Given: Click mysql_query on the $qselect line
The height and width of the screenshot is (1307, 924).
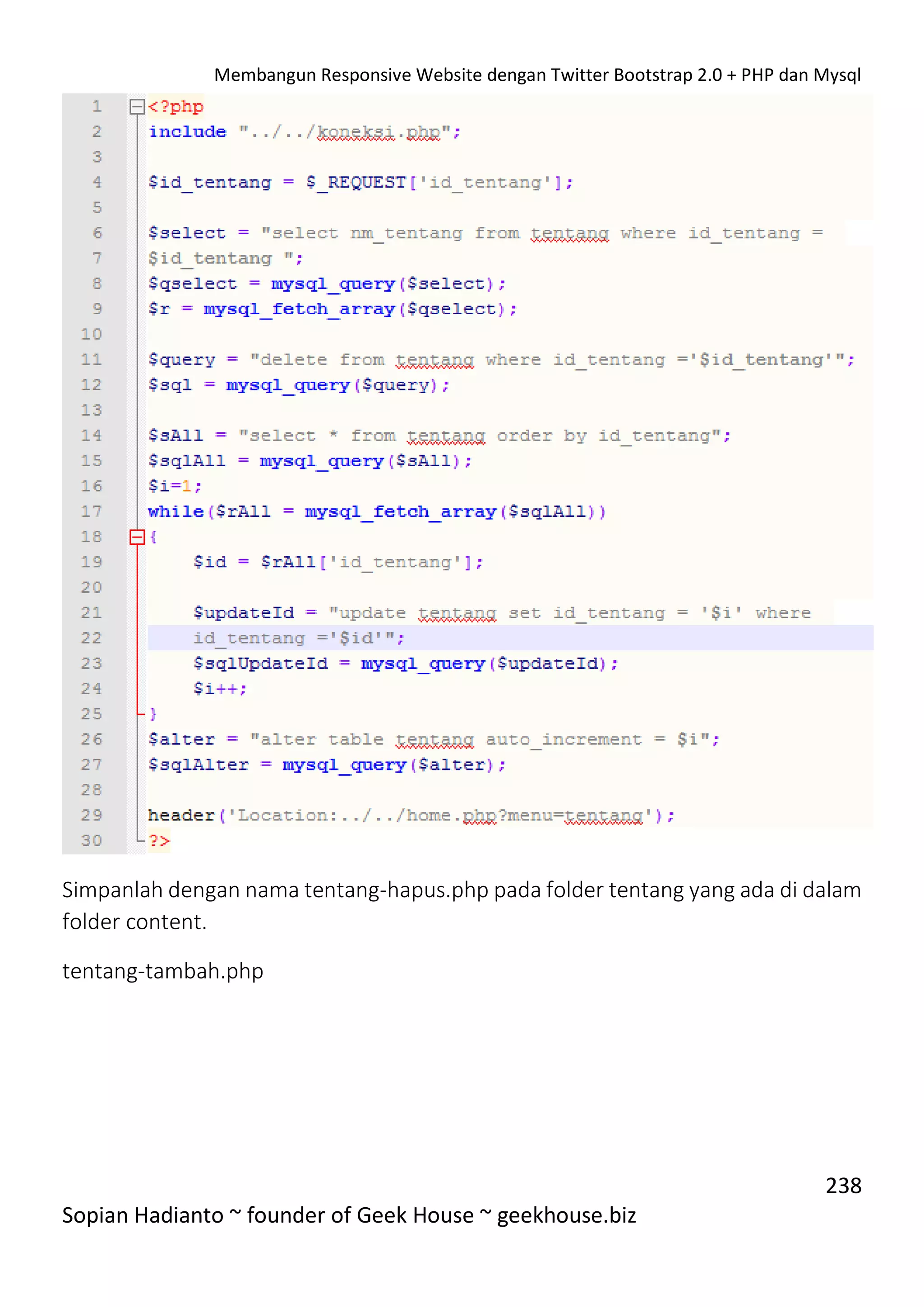Looking at the screenshot, I should 333,284.
